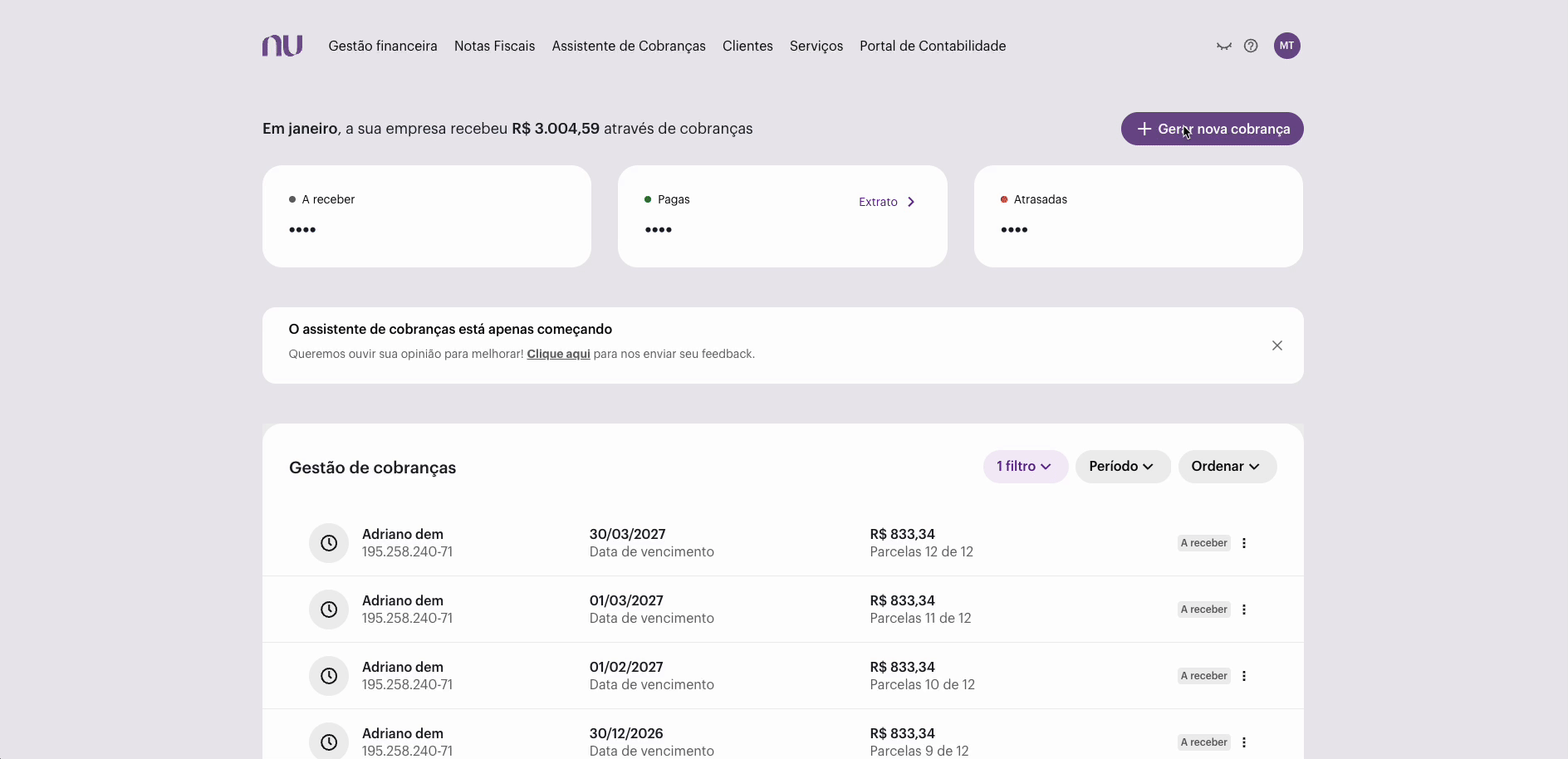Select the A receber summary card
1568x759 pixels.
tap(427, 216)
